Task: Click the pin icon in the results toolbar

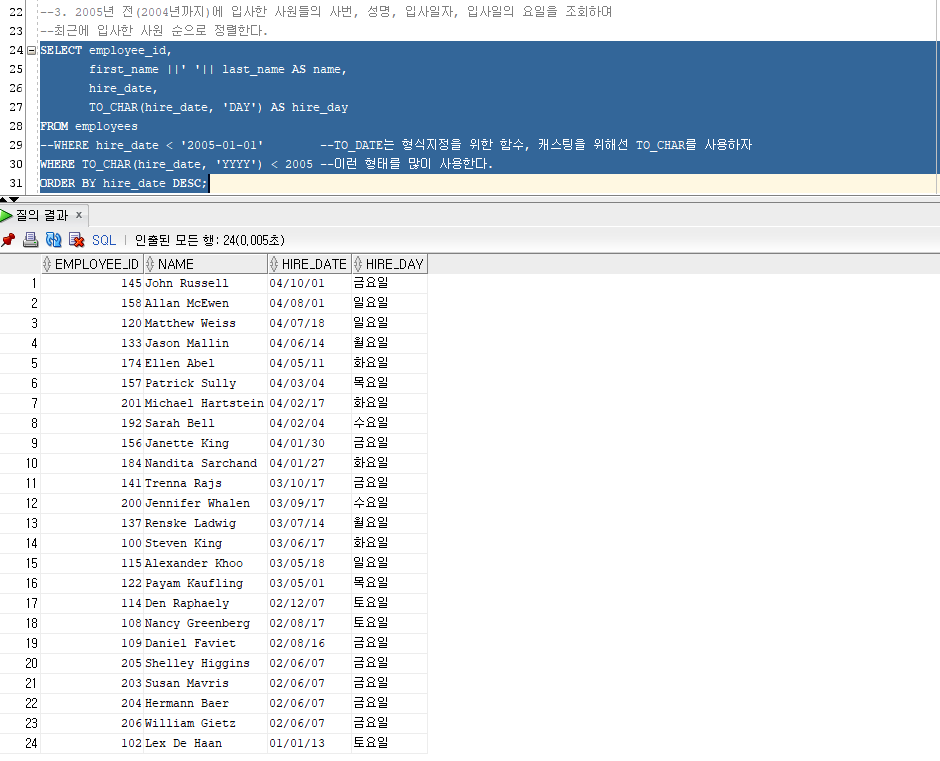Action: [8, 240]
